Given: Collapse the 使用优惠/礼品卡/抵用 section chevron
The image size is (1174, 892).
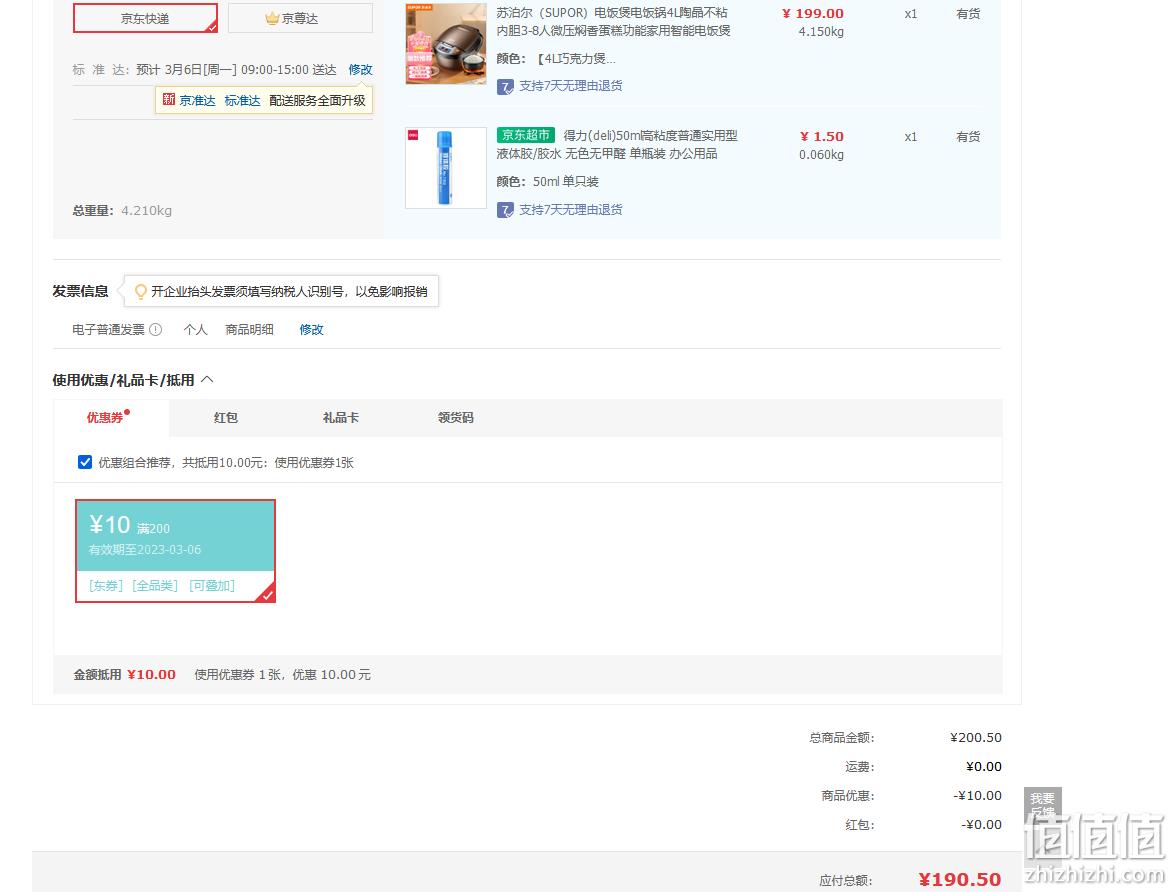Looking at the screenshot, I should click(x=207, y=380).
